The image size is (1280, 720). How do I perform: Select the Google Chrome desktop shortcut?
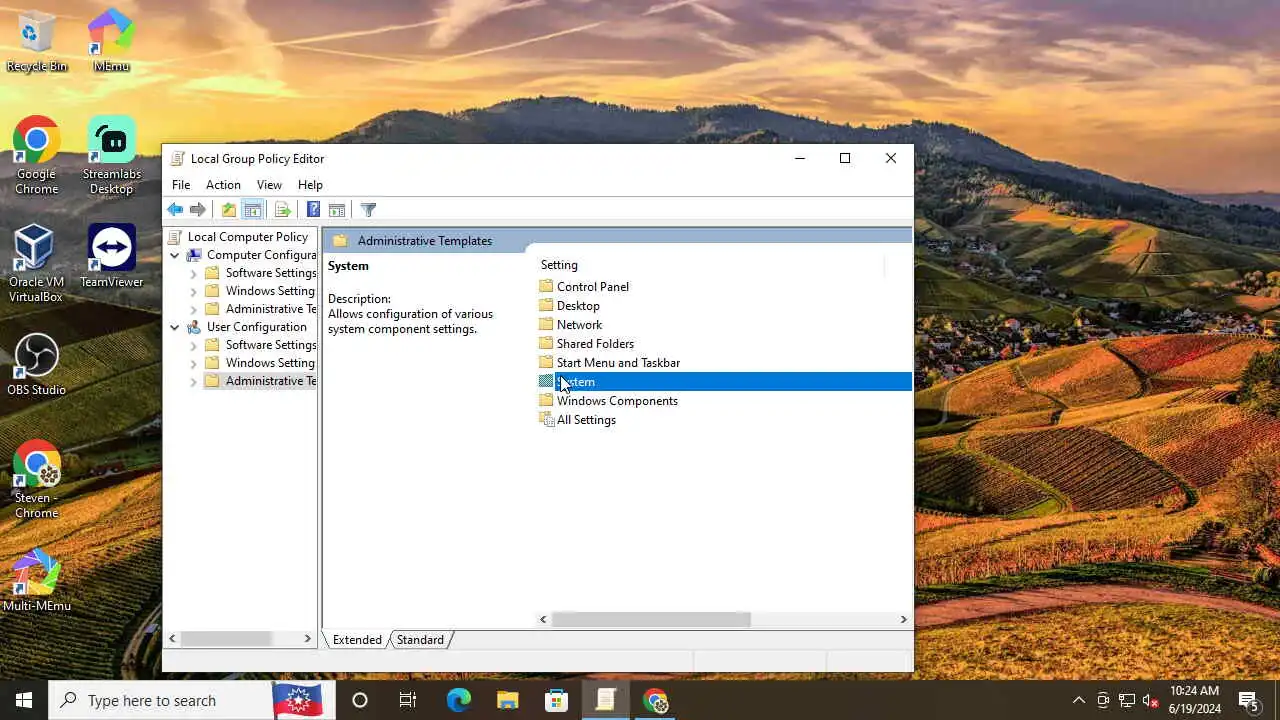pyautogui.click(x=37, y=157)
